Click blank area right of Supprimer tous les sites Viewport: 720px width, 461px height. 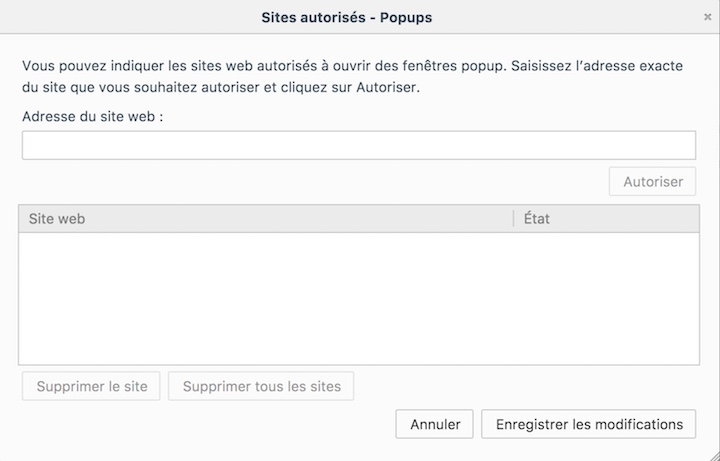pyautogui.click(x=523, y=386)
